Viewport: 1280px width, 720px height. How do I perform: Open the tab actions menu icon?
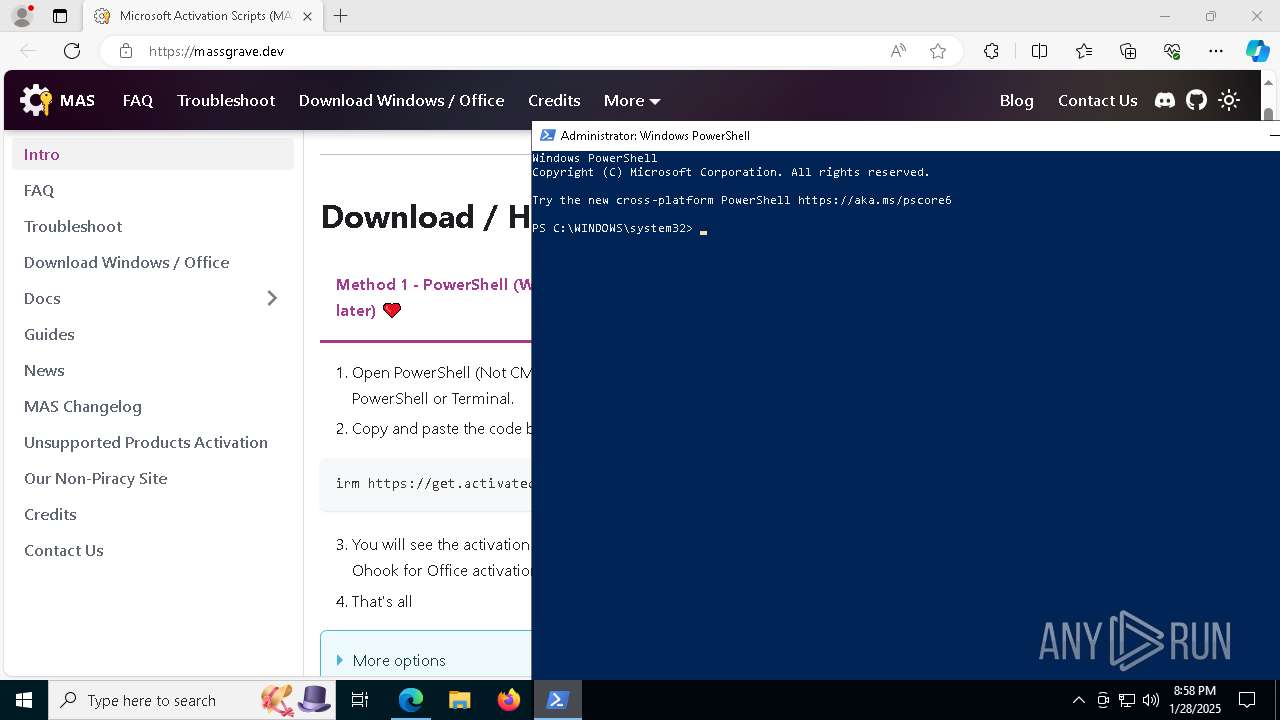(x=60, y=16)
